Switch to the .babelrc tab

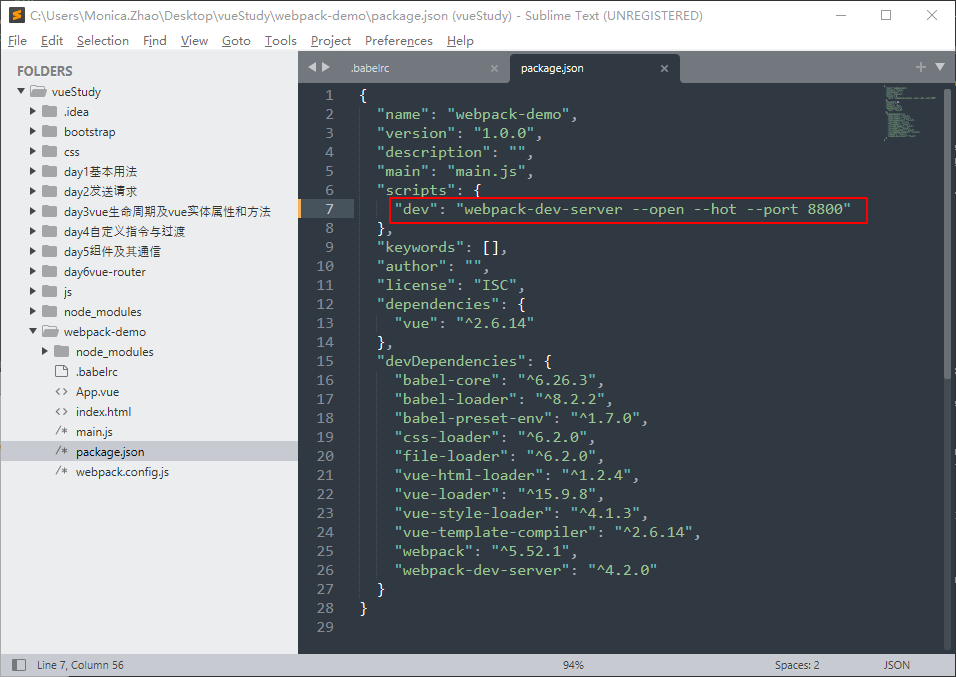370,68
